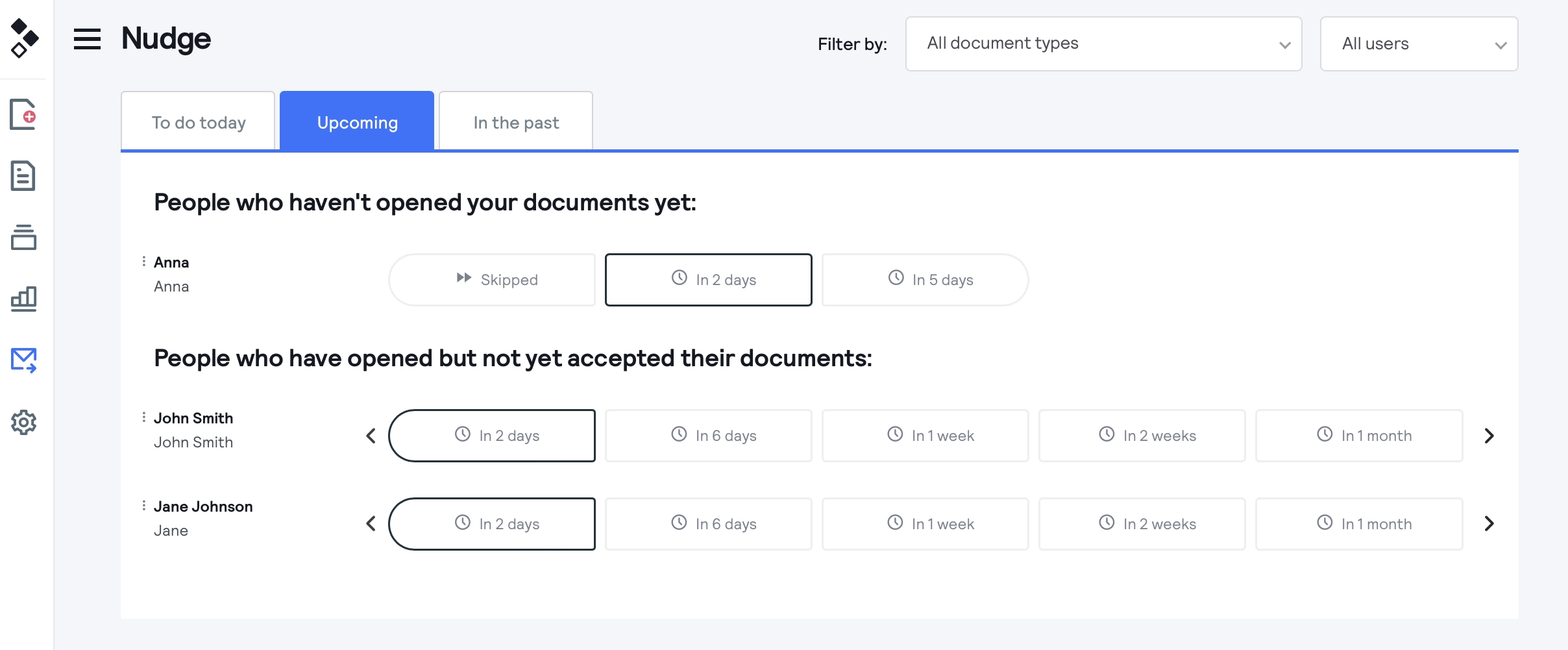Expand more options for Jane Johnson row
The width and height of the screenshot is (1568, 650).
[143, 505]
